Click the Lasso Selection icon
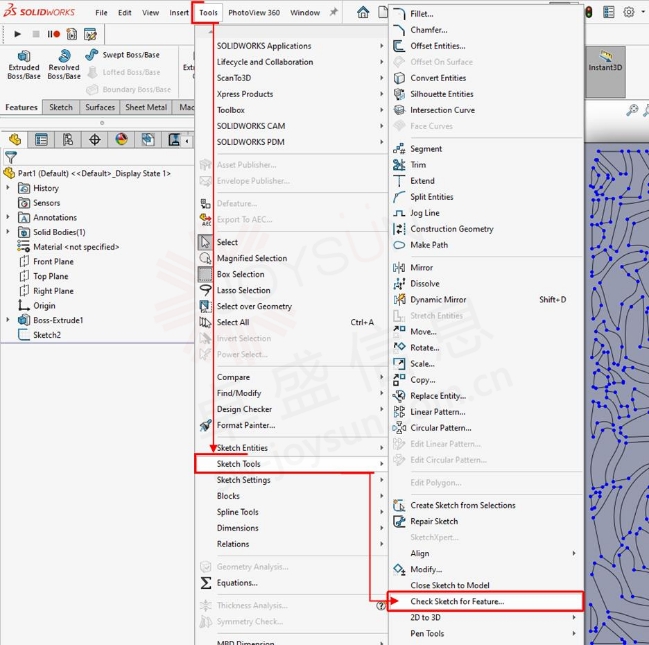This screenshot has width=649, height=645. (205, 290)
